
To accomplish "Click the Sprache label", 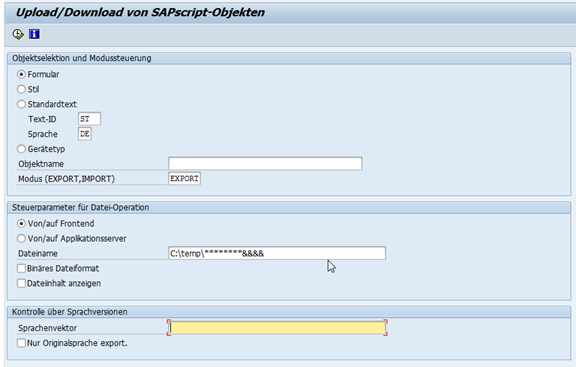I will (x=43, y=134).
